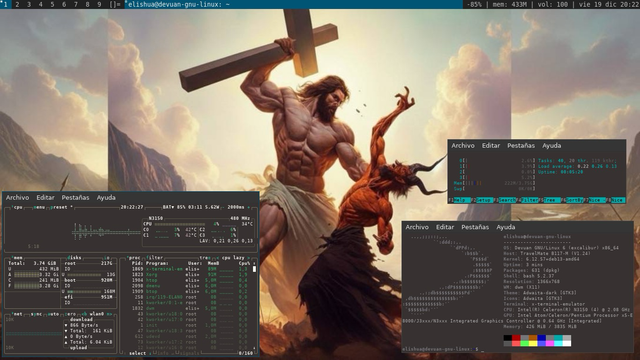Switch to dwm tag 2
Screen dimensions: 640x360
tap(17, 4)
